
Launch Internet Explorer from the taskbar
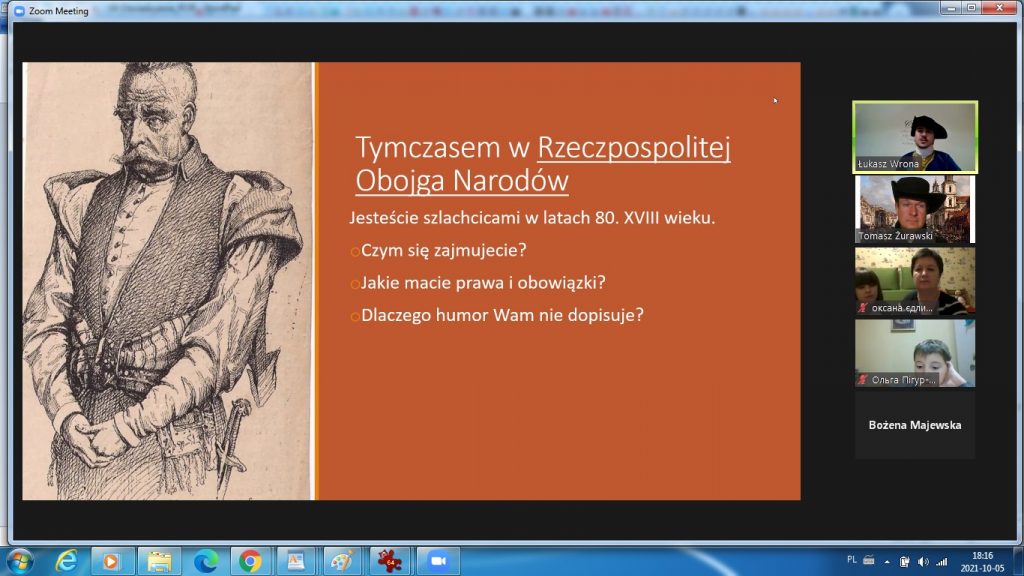pyautogui.click(x=67, y=560)
